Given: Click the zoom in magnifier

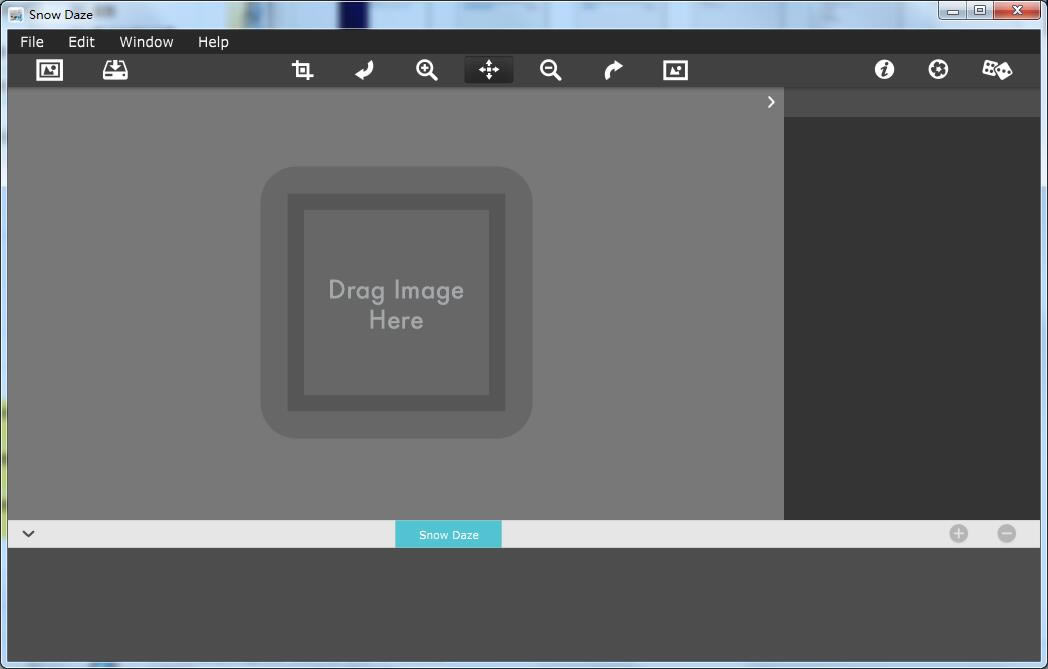Looking at the screenshot, I should point(427,70).
